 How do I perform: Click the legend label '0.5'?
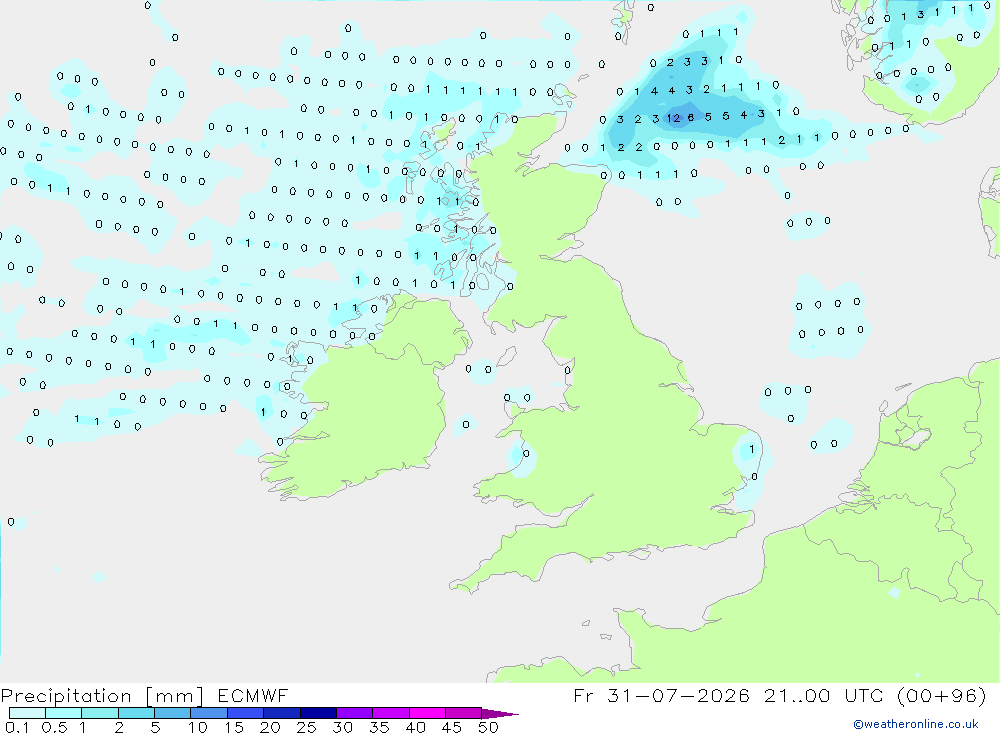[54, 727]
